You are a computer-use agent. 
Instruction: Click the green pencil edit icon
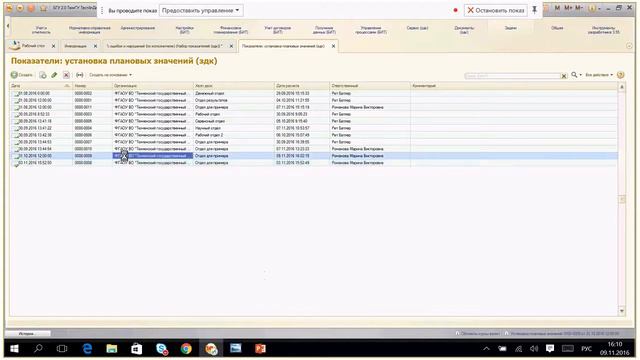click(x=54, y=75)
